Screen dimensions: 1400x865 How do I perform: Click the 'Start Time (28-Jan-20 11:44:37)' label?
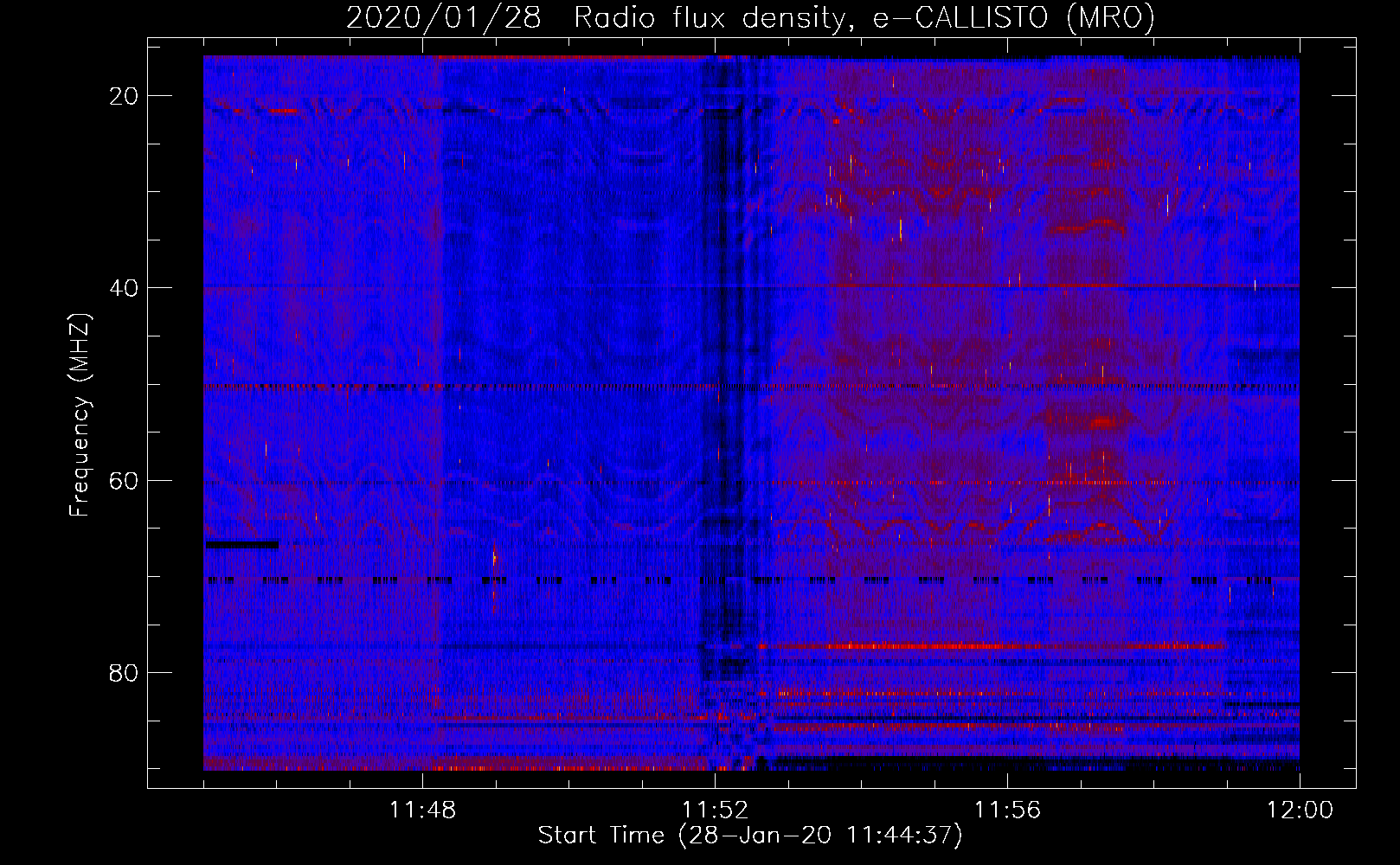(750, 836)
